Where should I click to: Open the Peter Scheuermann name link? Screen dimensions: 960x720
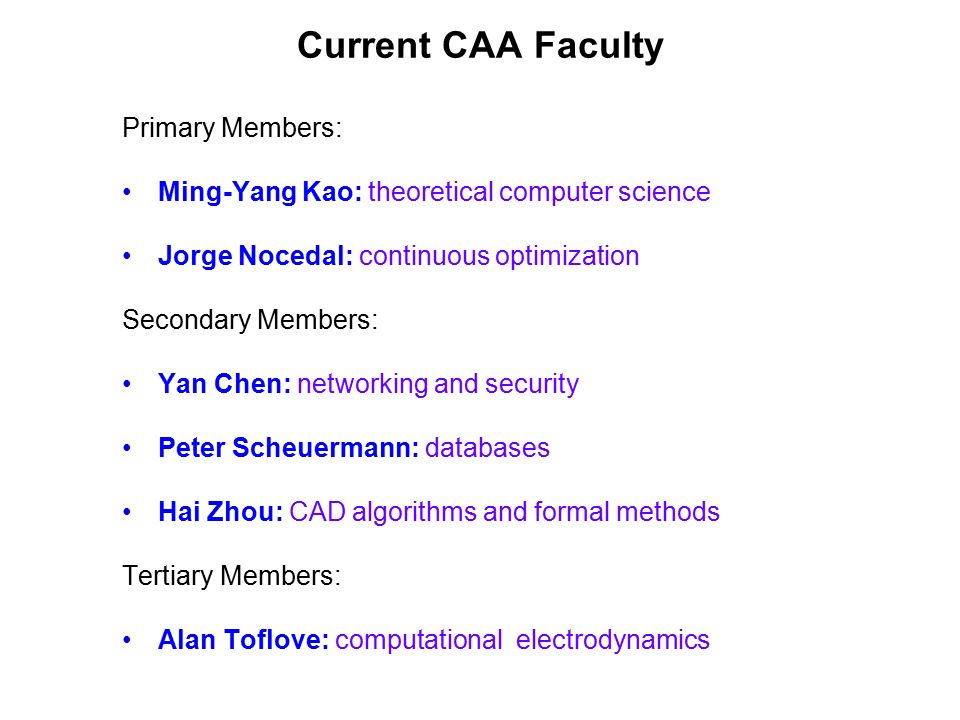(x=288, y=448)
